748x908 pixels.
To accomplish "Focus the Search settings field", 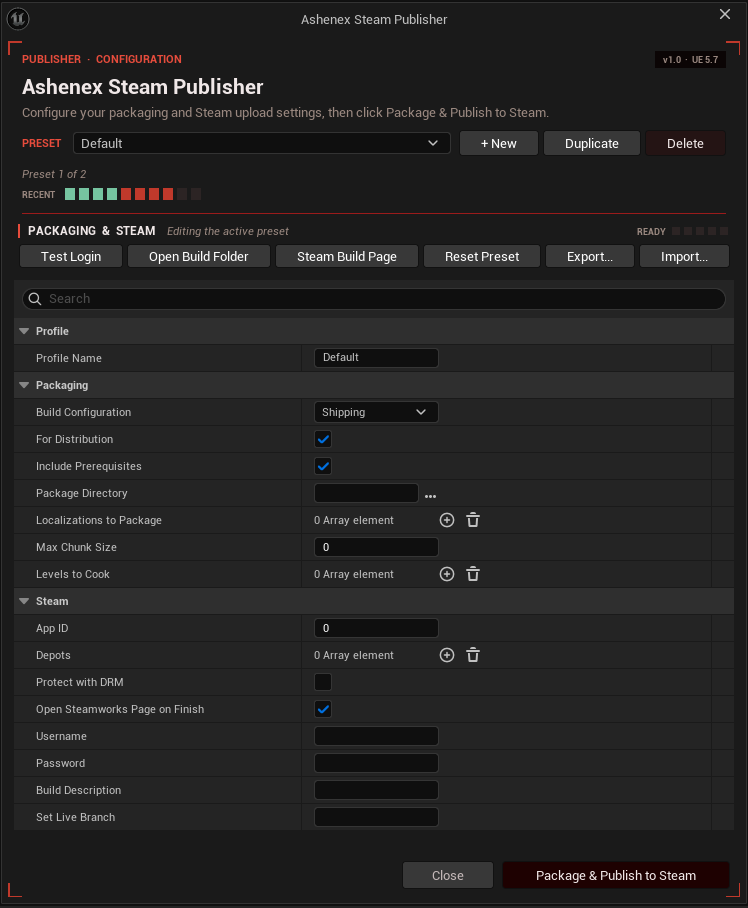I will [374, 299].
